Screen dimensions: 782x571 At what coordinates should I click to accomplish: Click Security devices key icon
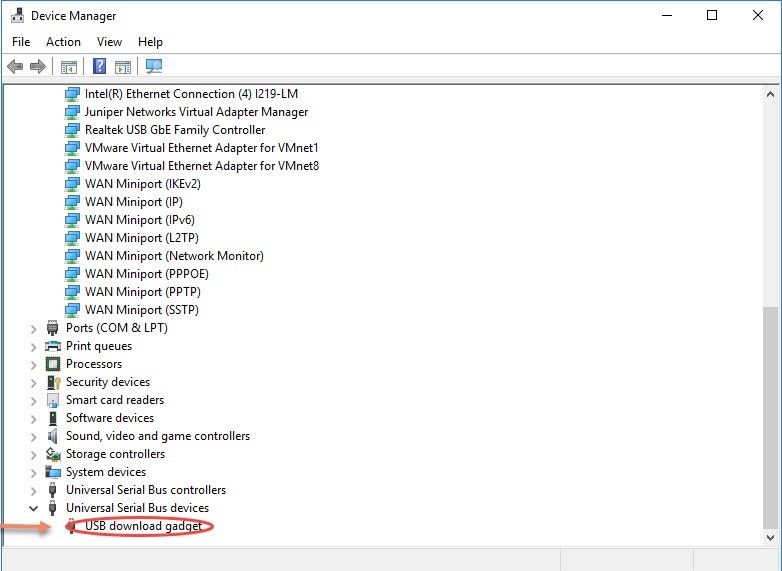pyautogui.click(x=53, y=382)
